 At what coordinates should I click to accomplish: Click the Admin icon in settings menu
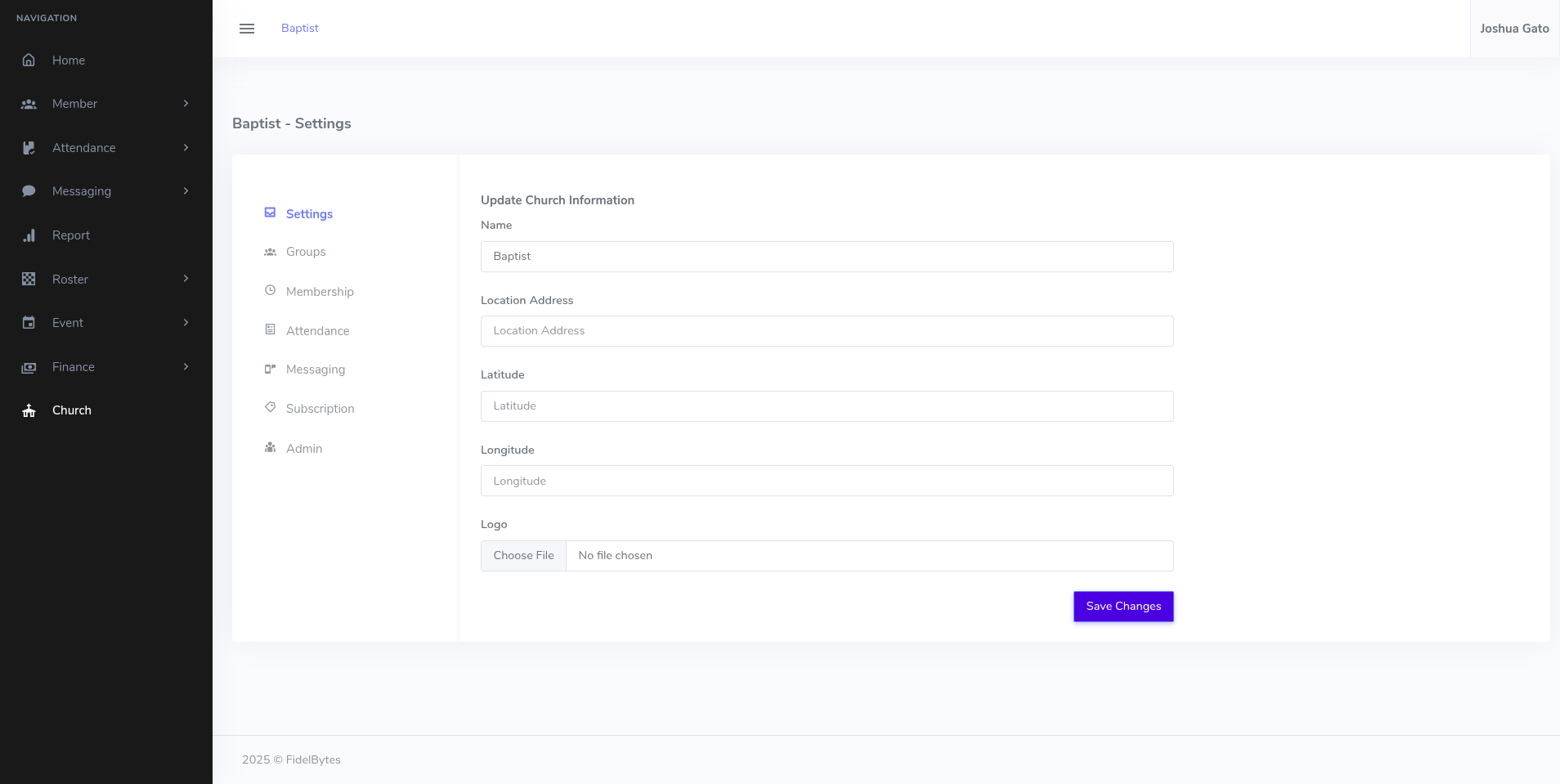pos(270,448)
